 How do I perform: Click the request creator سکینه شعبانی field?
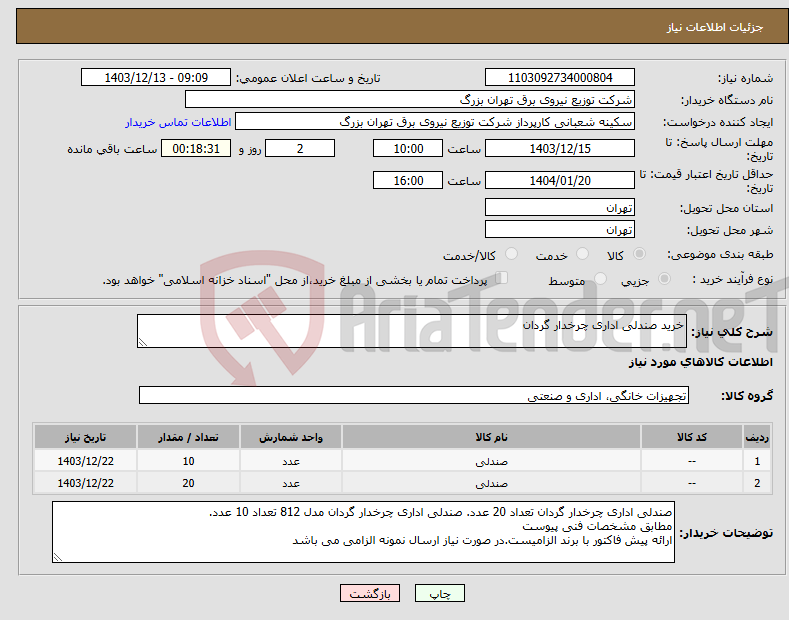pos(435,122)
